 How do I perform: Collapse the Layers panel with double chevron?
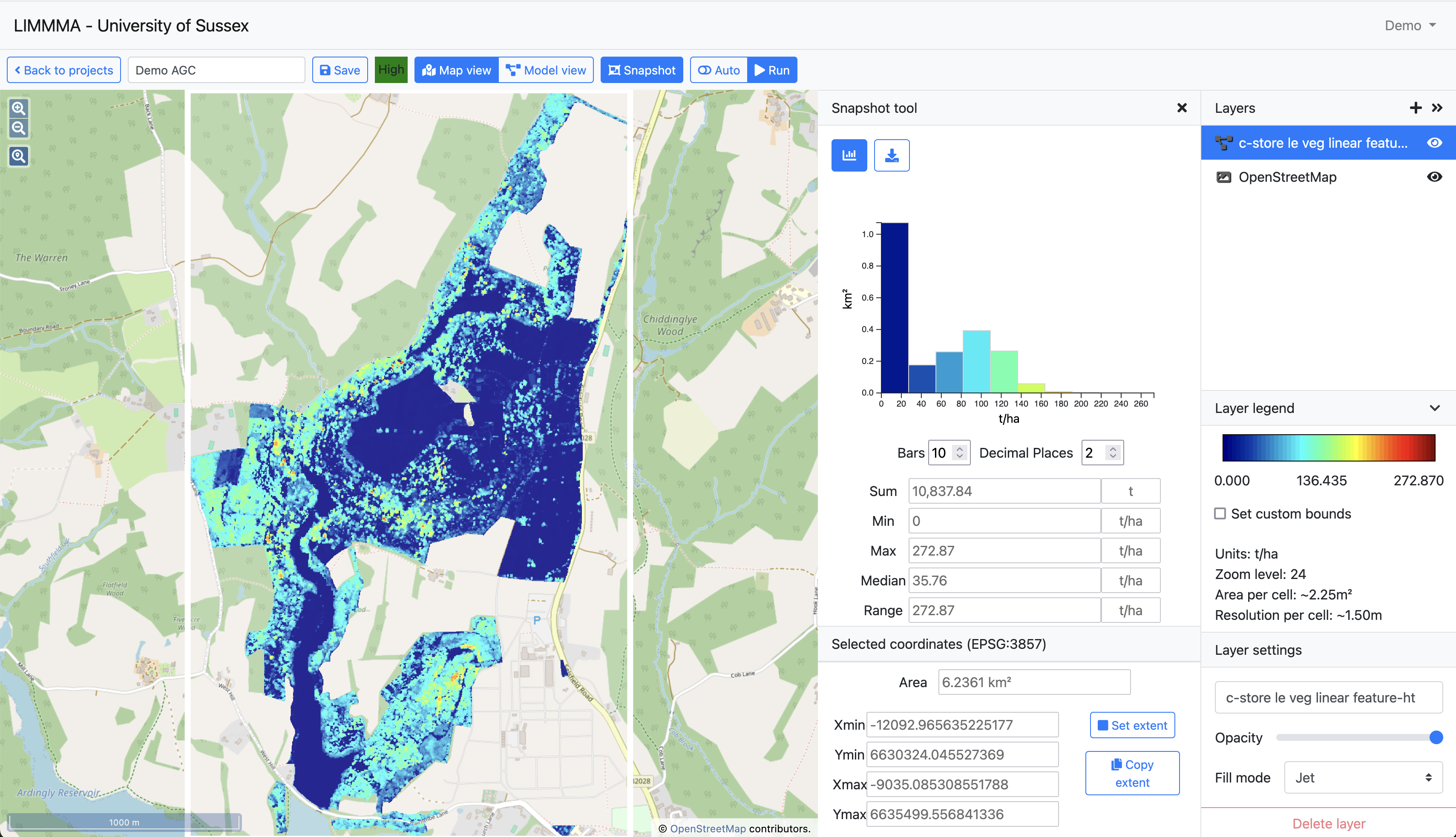click(1437, 108)
